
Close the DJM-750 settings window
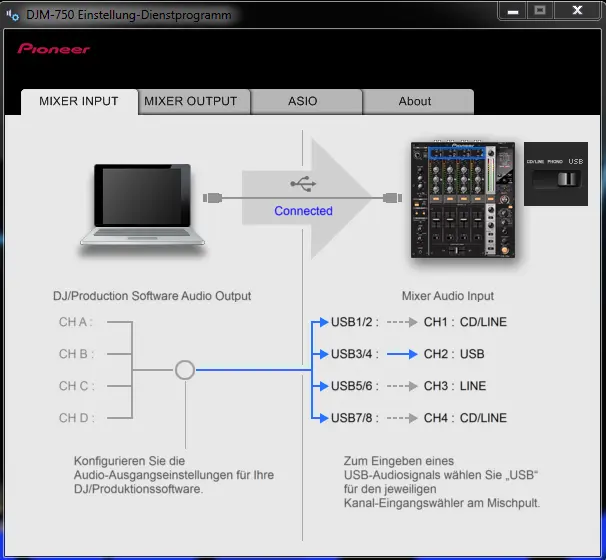(575, 12)
